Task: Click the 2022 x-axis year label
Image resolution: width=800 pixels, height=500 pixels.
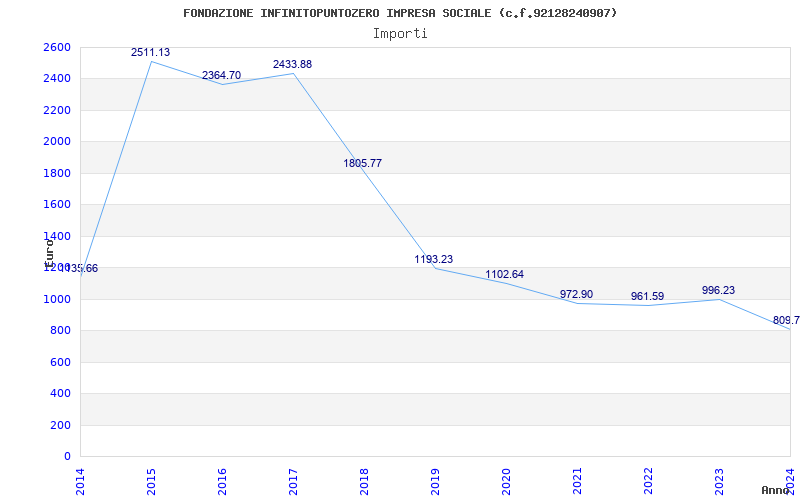Action: (x=648, y=482)
